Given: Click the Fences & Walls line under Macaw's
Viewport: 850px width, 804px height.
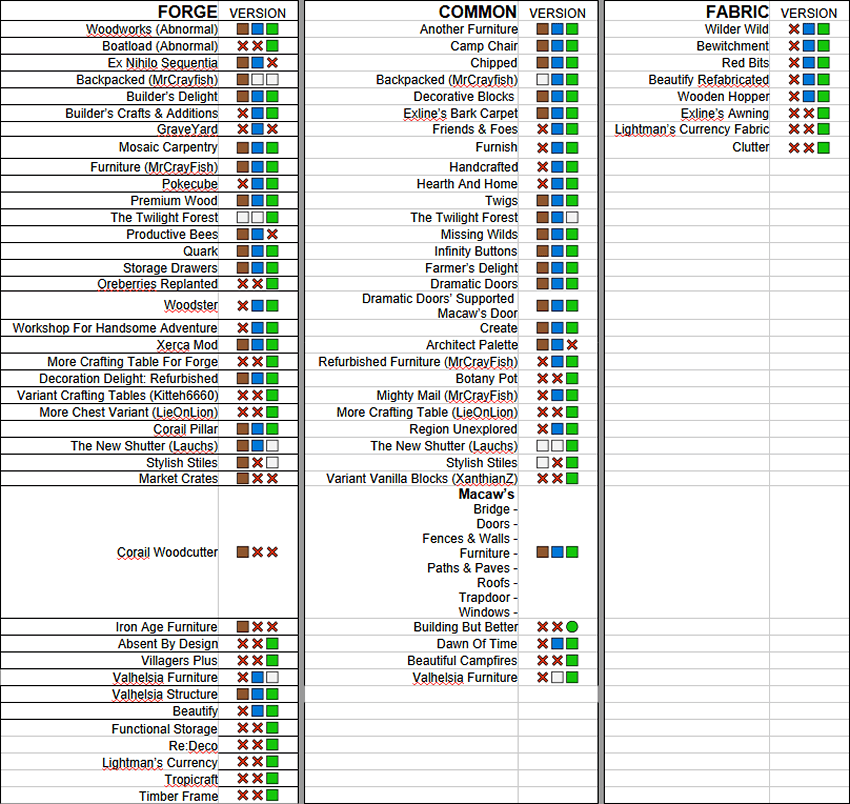Looking at the screenshot, I should (x=469, y=538).
